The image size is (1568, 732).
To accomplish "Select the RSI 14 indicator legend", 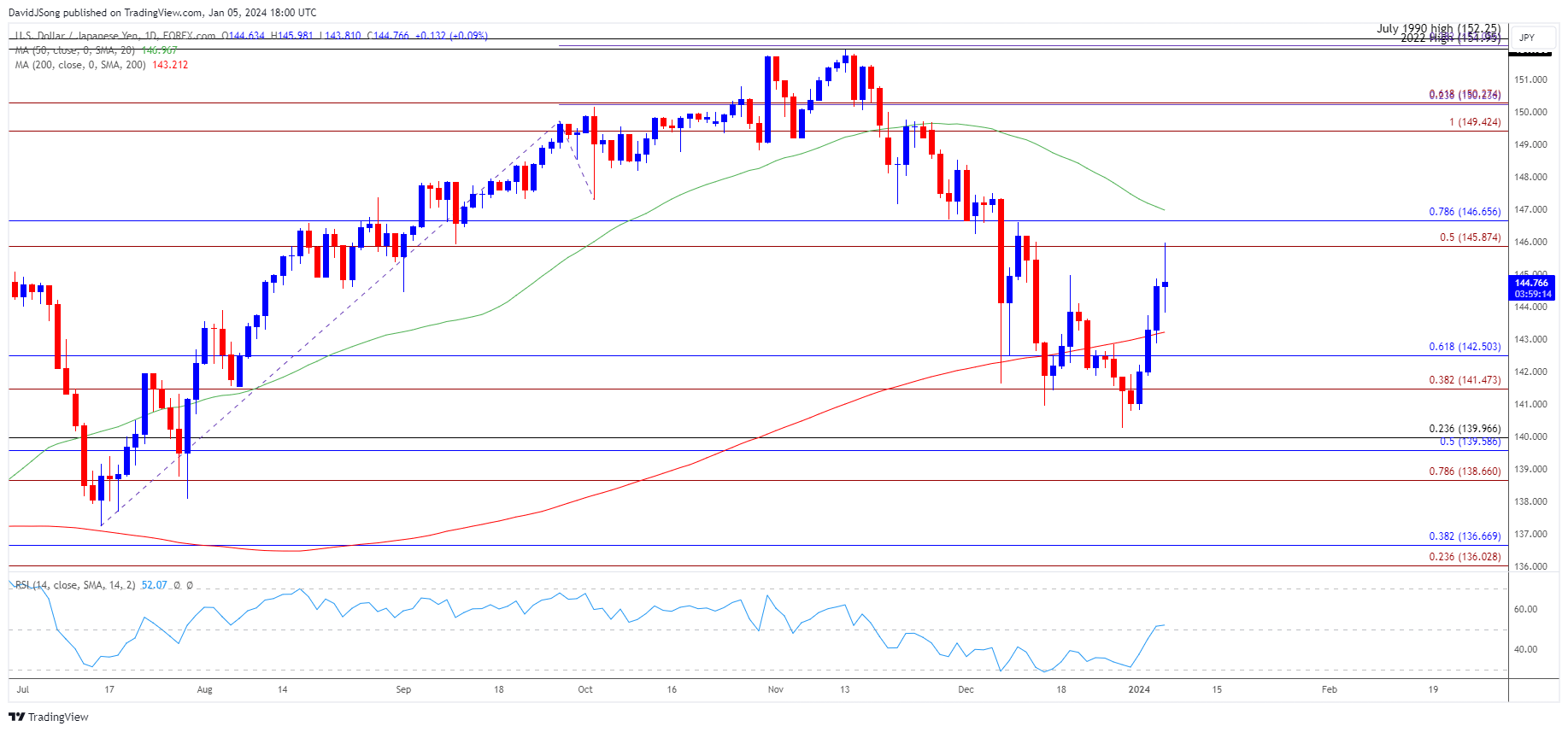I will coord(75,585).
